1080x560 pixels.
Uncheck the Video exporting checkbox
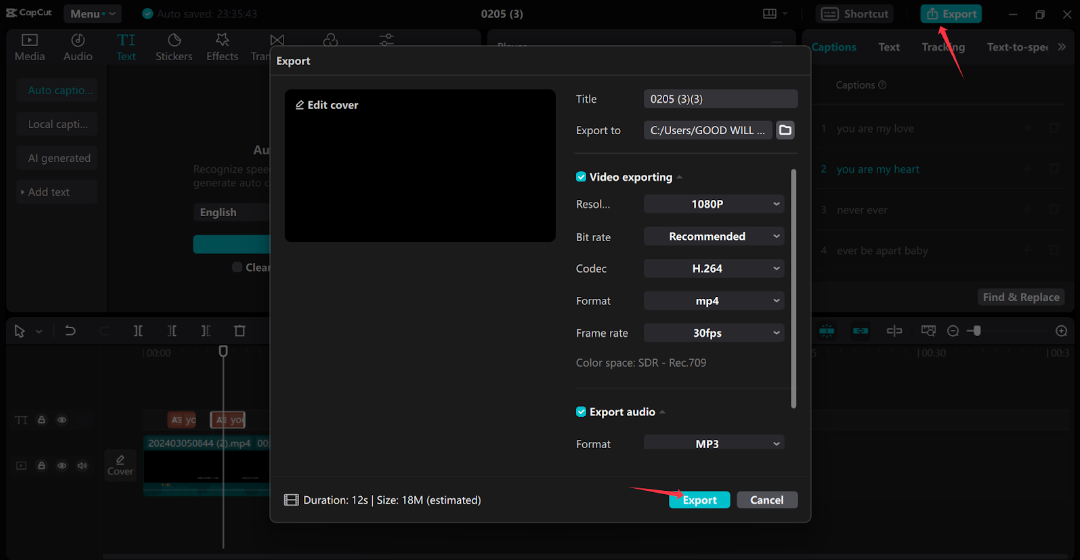[581, 177]
